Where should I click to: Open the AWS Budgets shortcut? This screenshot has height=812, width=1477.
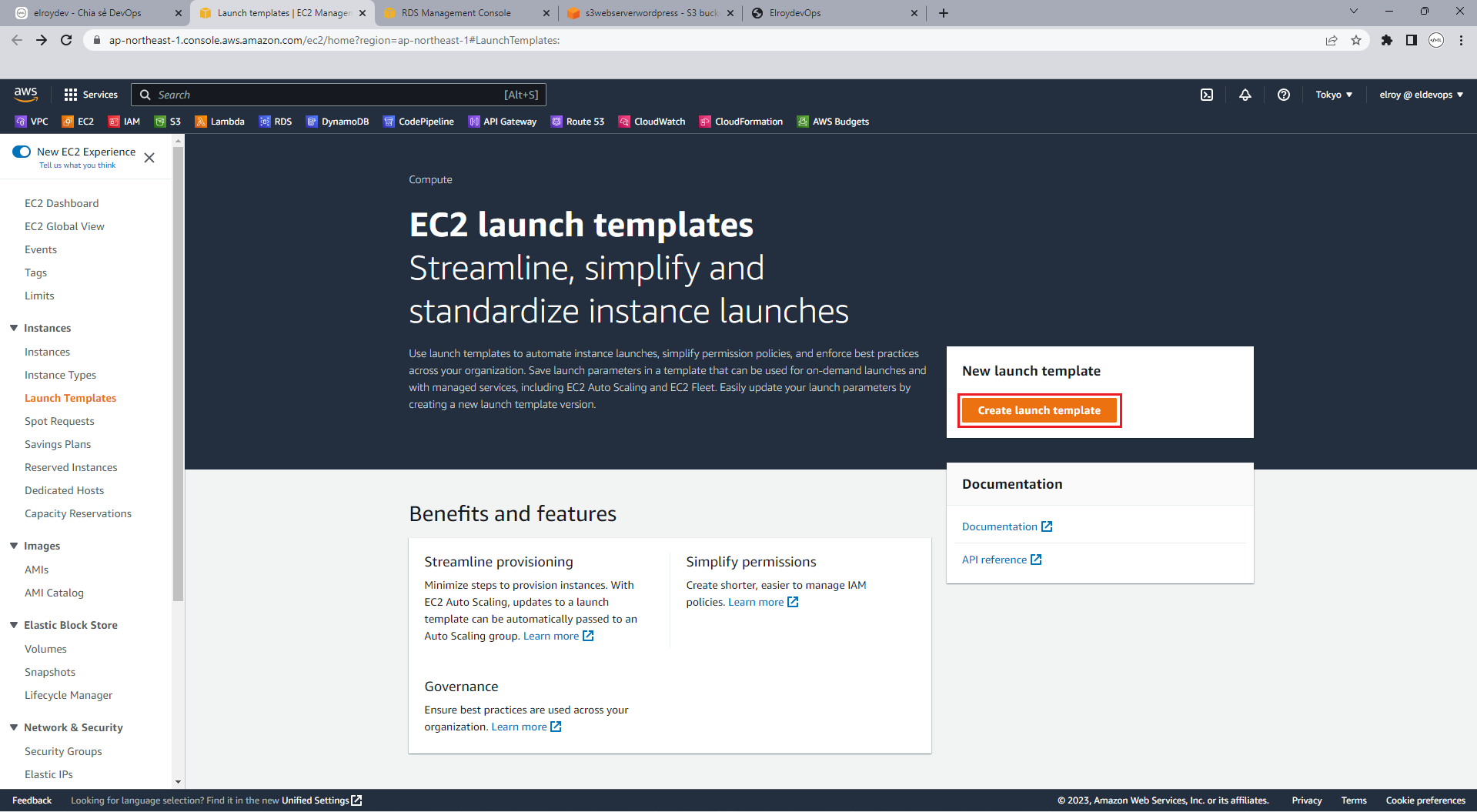pos(833,122)
